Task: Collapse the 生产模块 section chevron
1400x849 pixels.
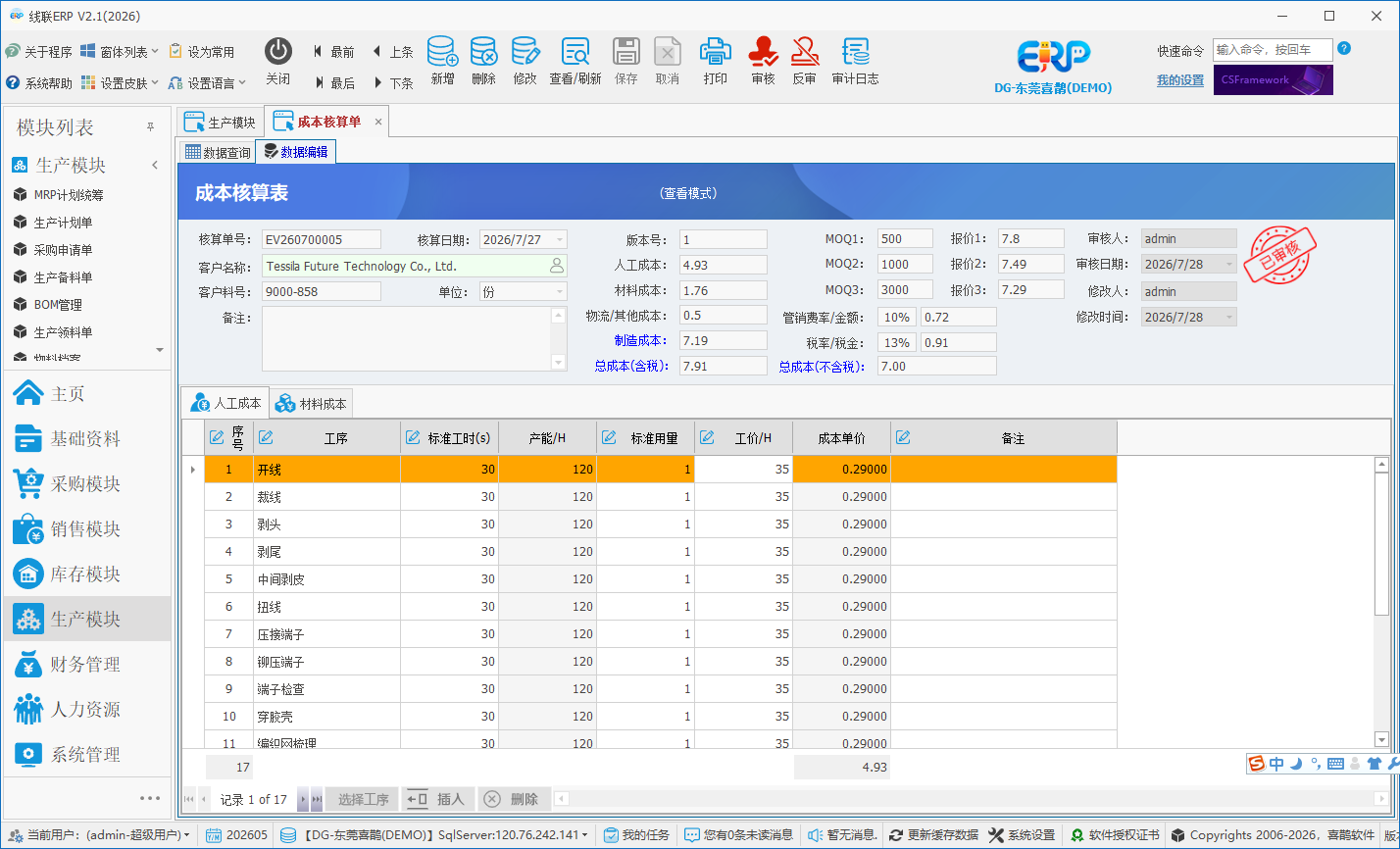Action: point(155,166)
